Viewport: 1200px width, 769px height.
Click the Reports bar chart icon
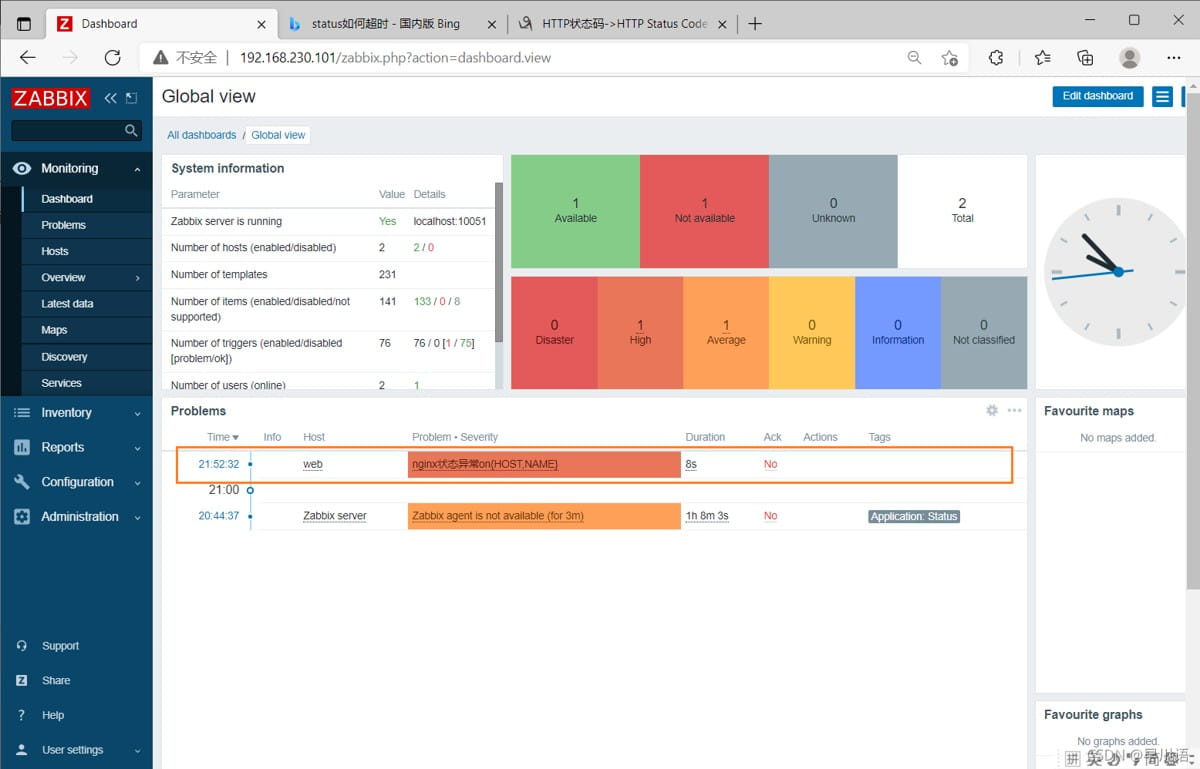22,448
